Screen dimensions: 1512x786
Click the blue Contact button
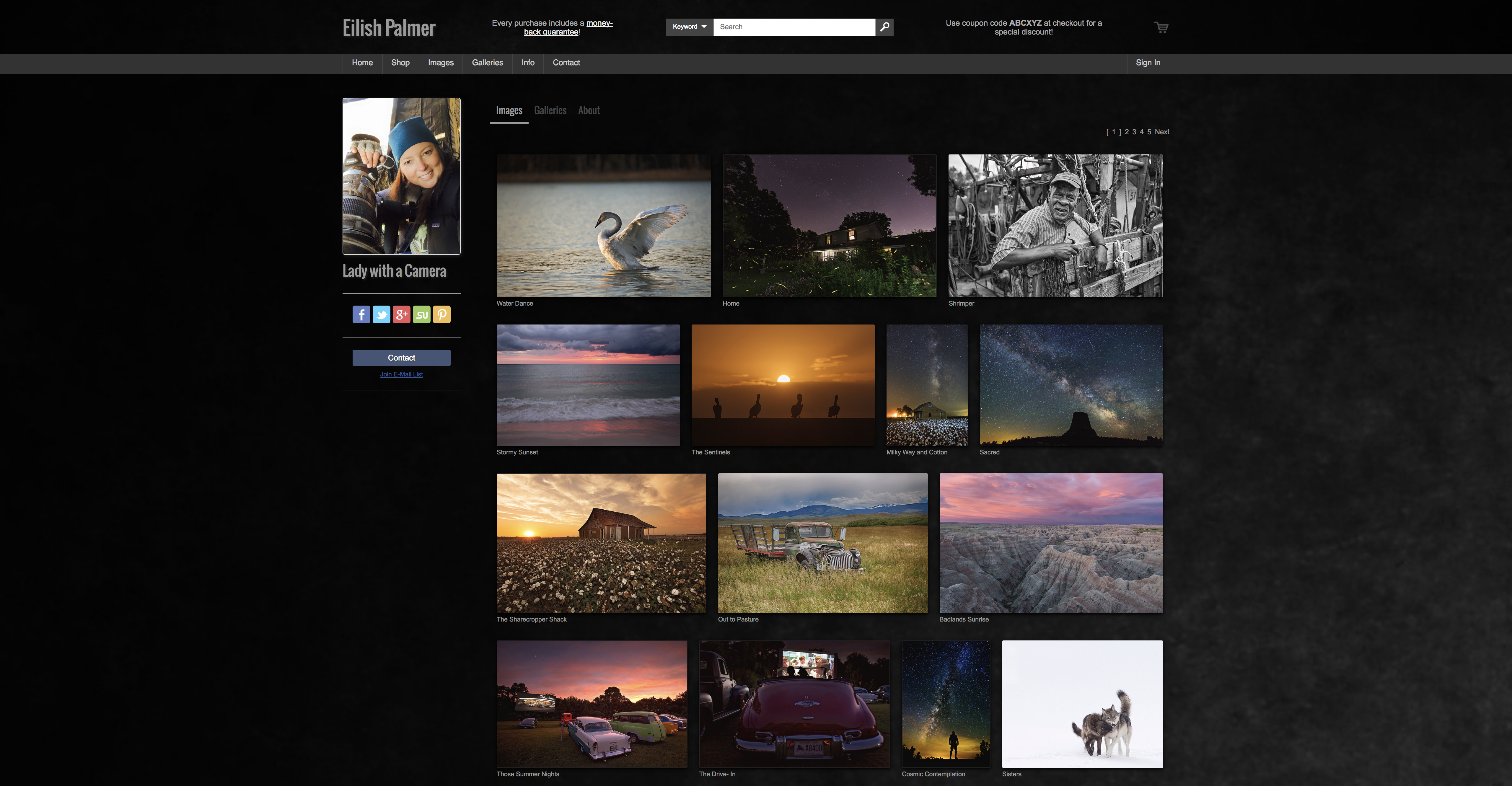pyautogui.click(x=402, y=358)
